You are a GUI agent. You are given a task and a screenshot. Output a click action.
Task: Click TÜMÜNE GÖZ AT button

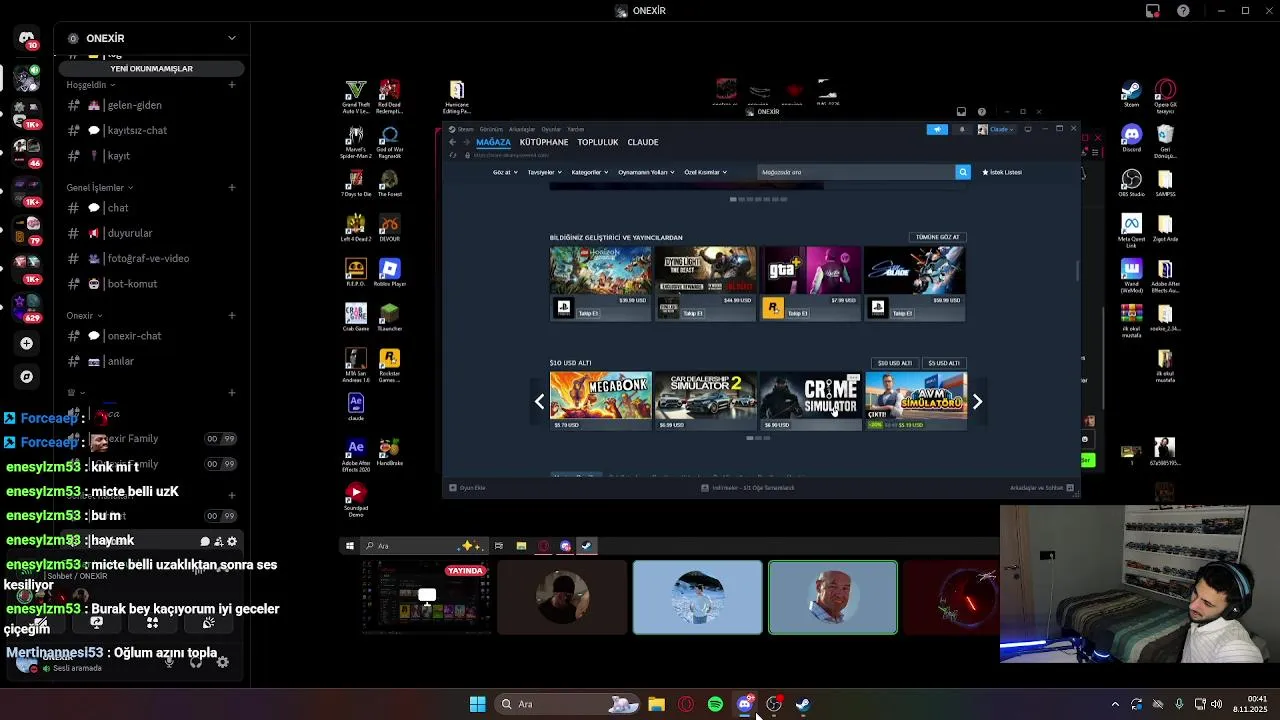pos(937,237)
